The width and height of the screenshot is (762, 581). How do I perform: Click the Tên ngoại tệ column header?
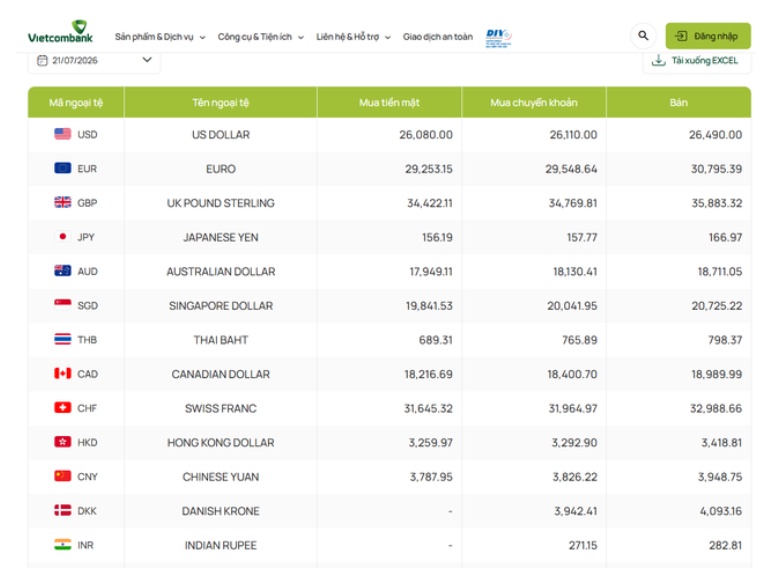pos(221,103)
